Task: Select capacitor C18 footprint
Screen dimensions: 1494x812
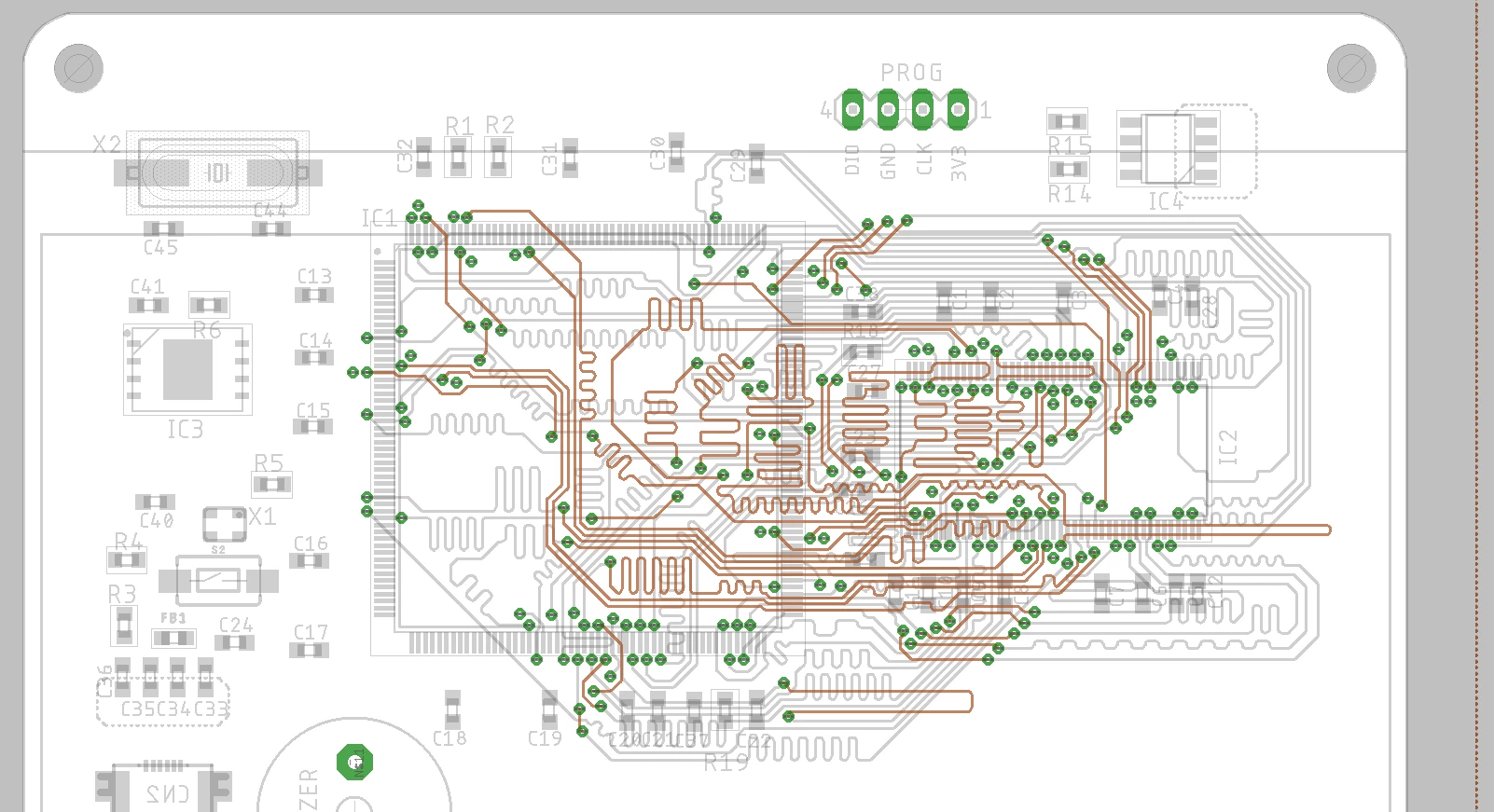Action: (x=452, y=709)
